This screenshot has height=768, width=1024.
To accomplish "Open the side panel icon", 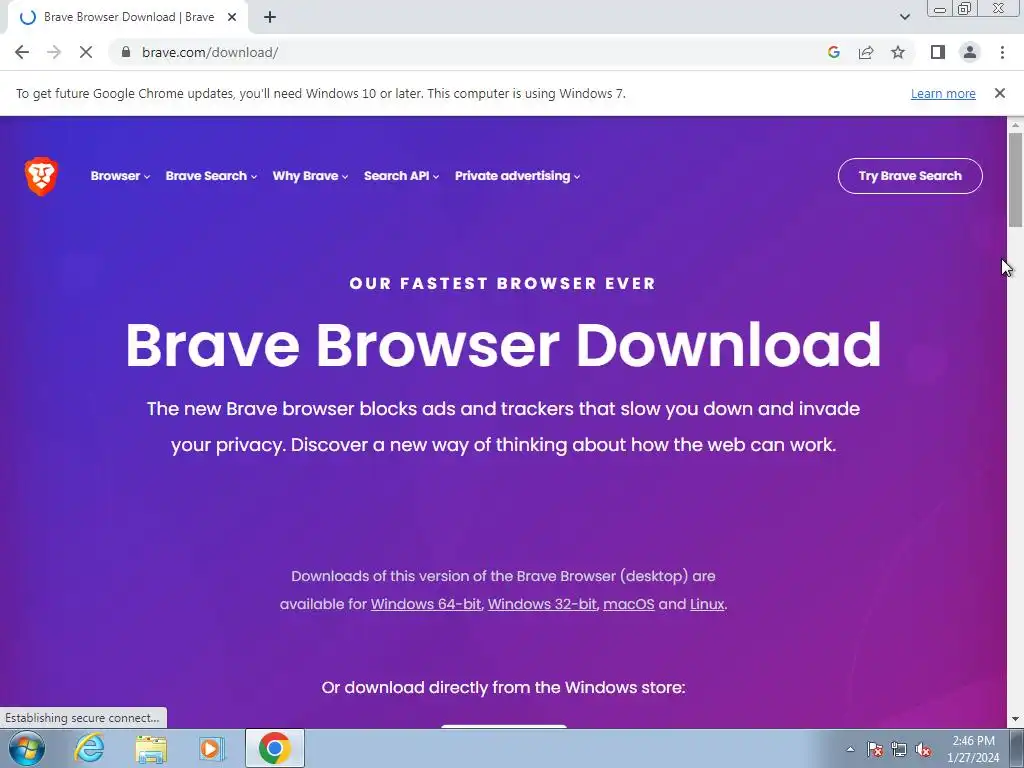I will (938, 52).
